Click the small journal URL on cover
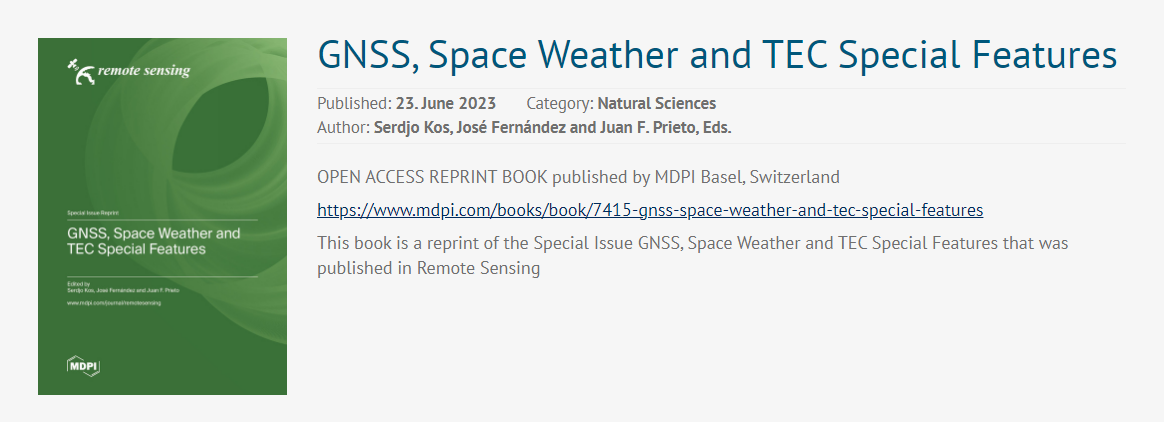1164x422 pixels. (114, 302)
